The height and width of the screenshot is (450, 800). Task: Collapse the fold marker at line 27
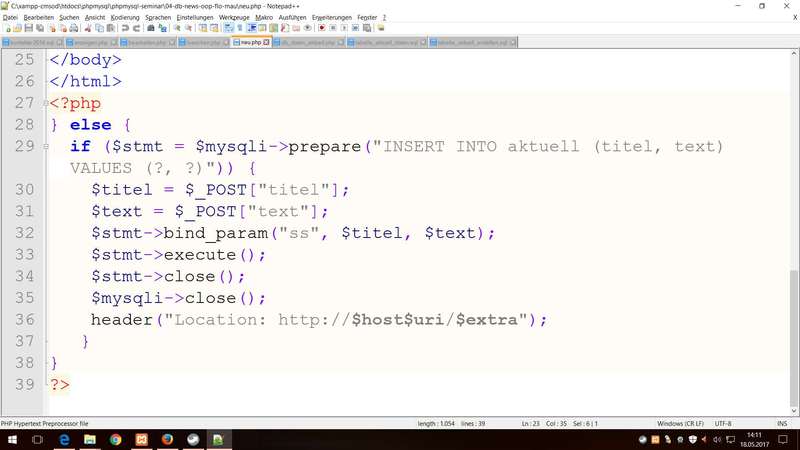[x=46, y=103]
